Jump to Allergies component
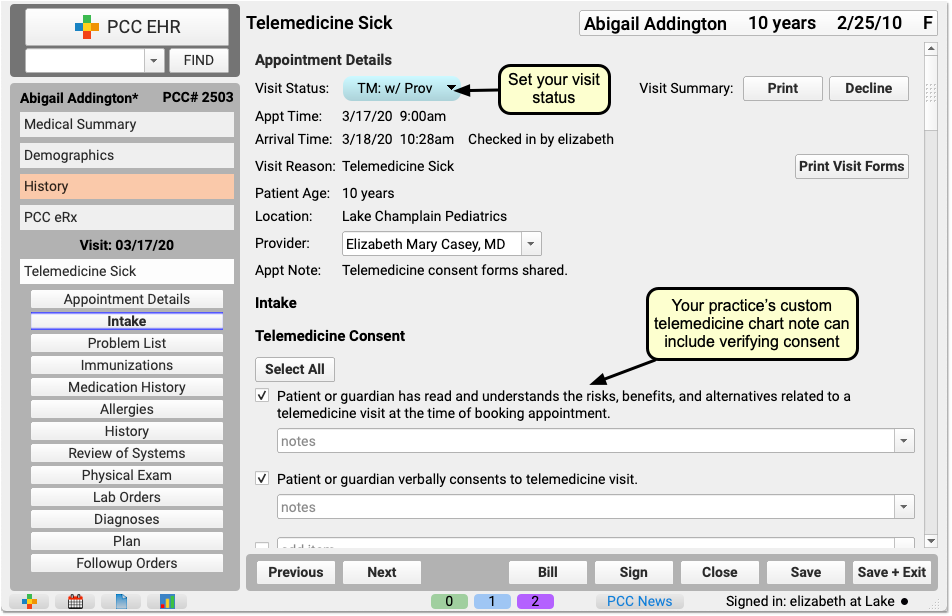The width and height of the screenshot is (952, 616). [x=127, y=409]
